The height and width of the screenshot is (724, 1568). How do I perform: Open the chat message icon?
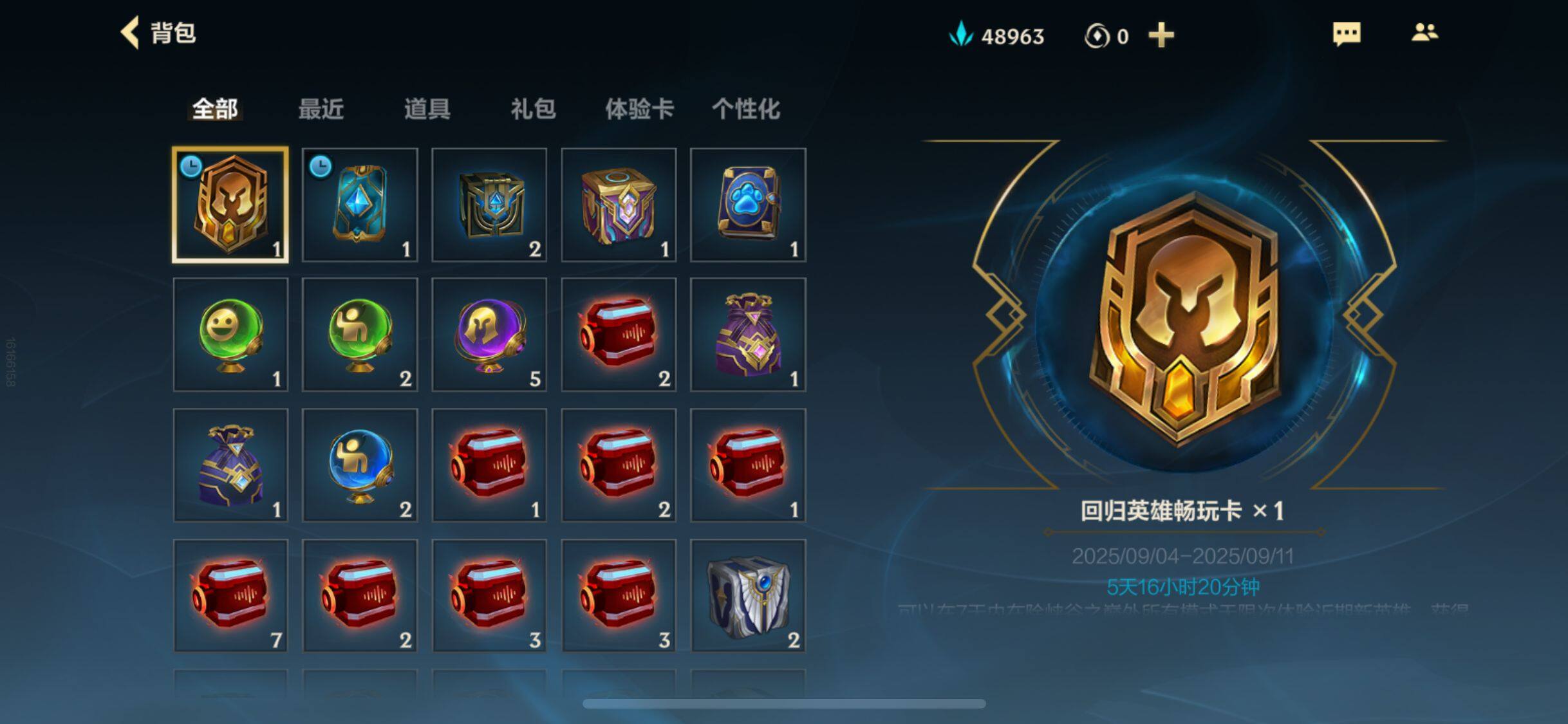click(x=1347, y=33)
